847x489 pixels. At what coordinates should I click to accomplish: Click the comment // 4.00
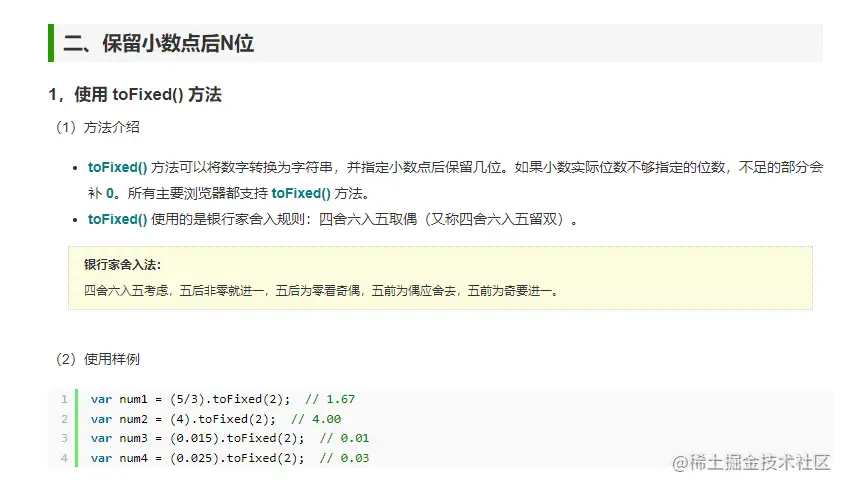point(316,419)
